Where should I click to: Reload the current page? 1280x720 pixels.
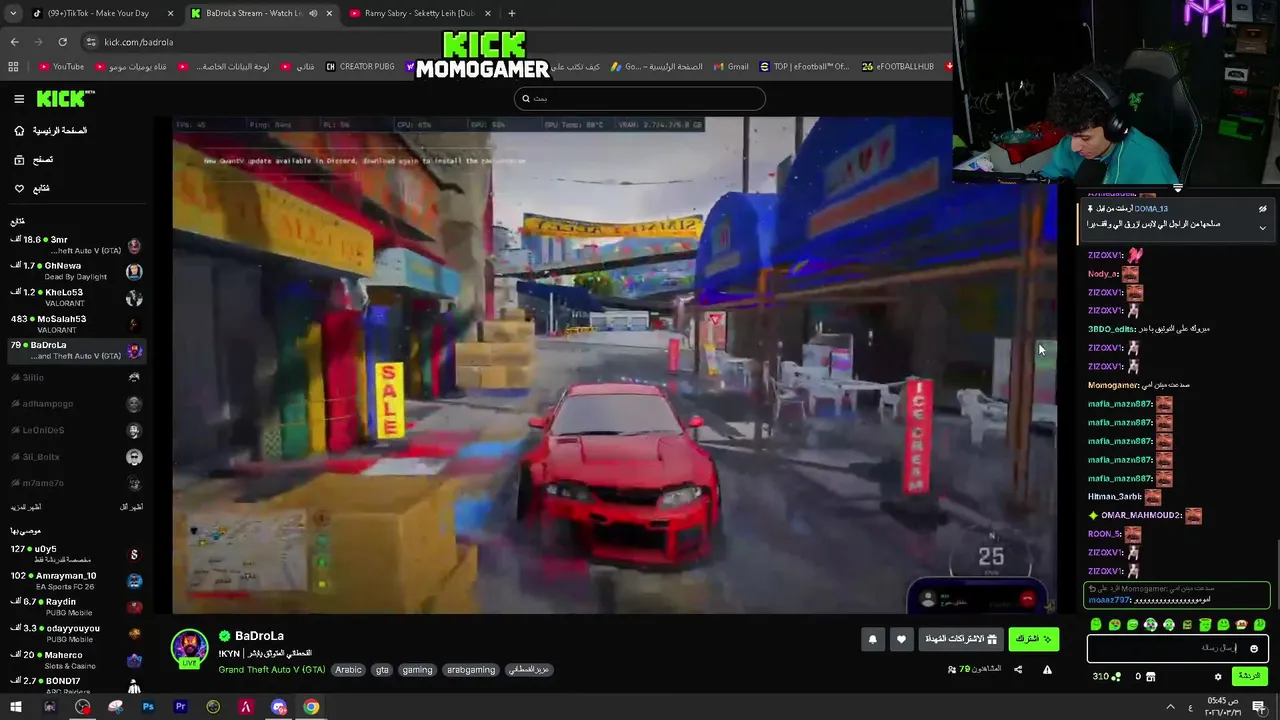pos(62,42)
